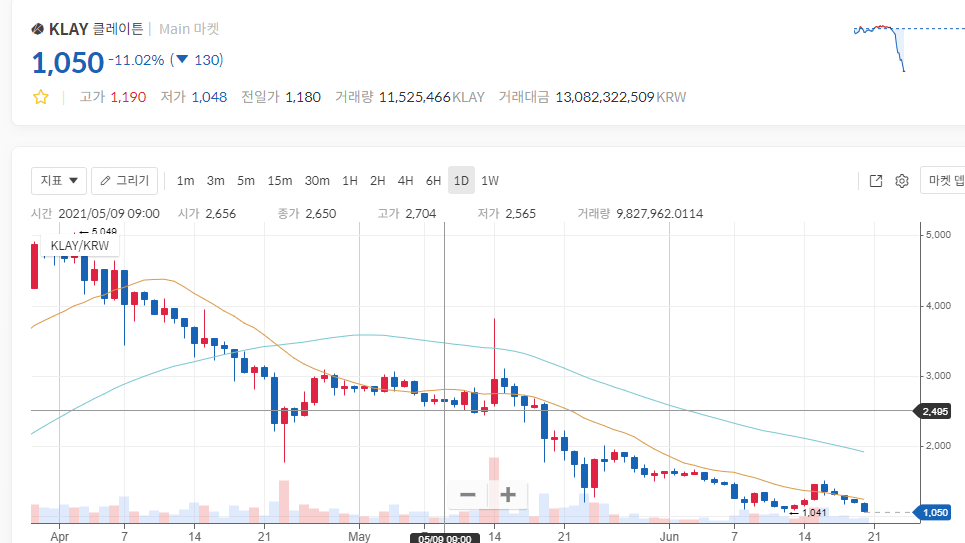The image size is (965, 543).
Task: Click the 거래대금 13,082,322,509 KRW value
Action: click(592, 97)
